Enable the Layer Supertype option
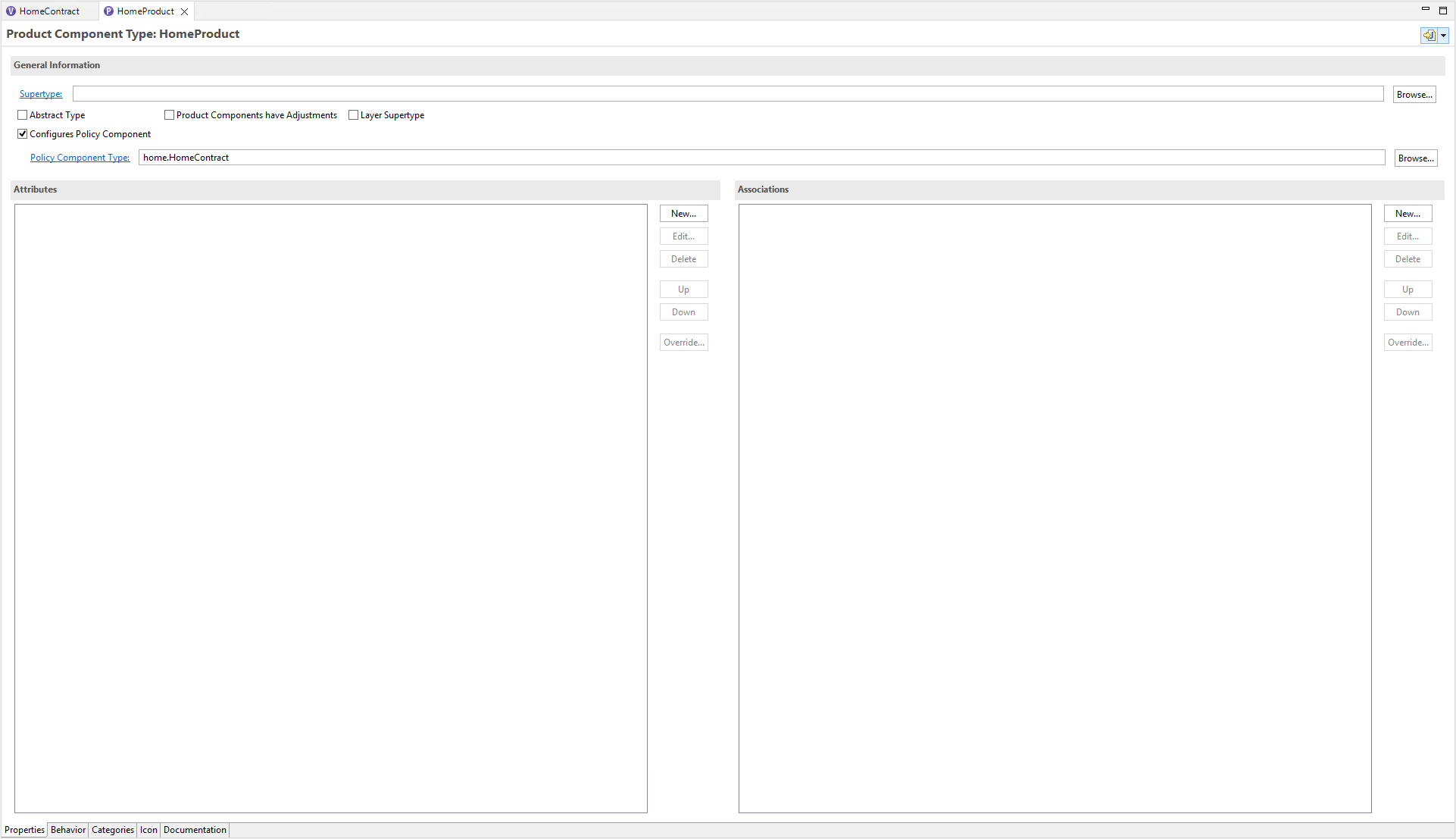 353,114
